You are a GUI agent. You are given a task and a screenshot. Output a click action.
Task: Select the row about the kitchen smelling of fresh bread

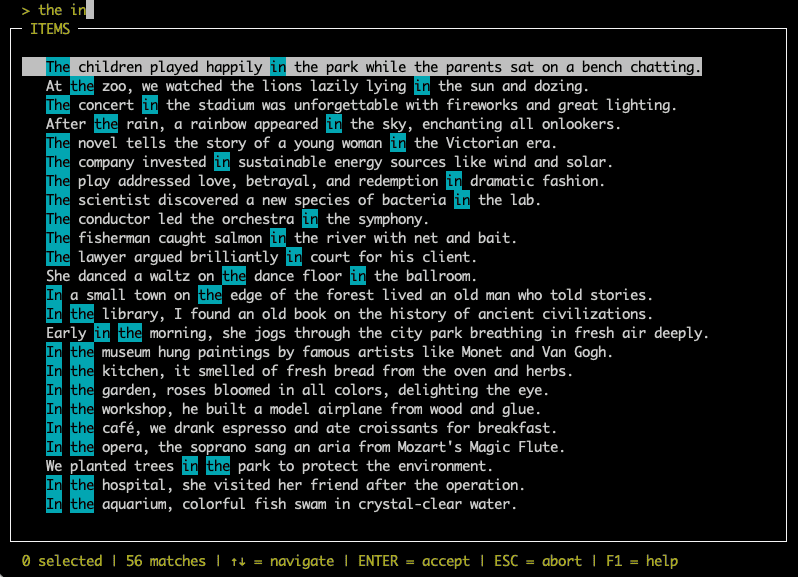tap(309, 371)
